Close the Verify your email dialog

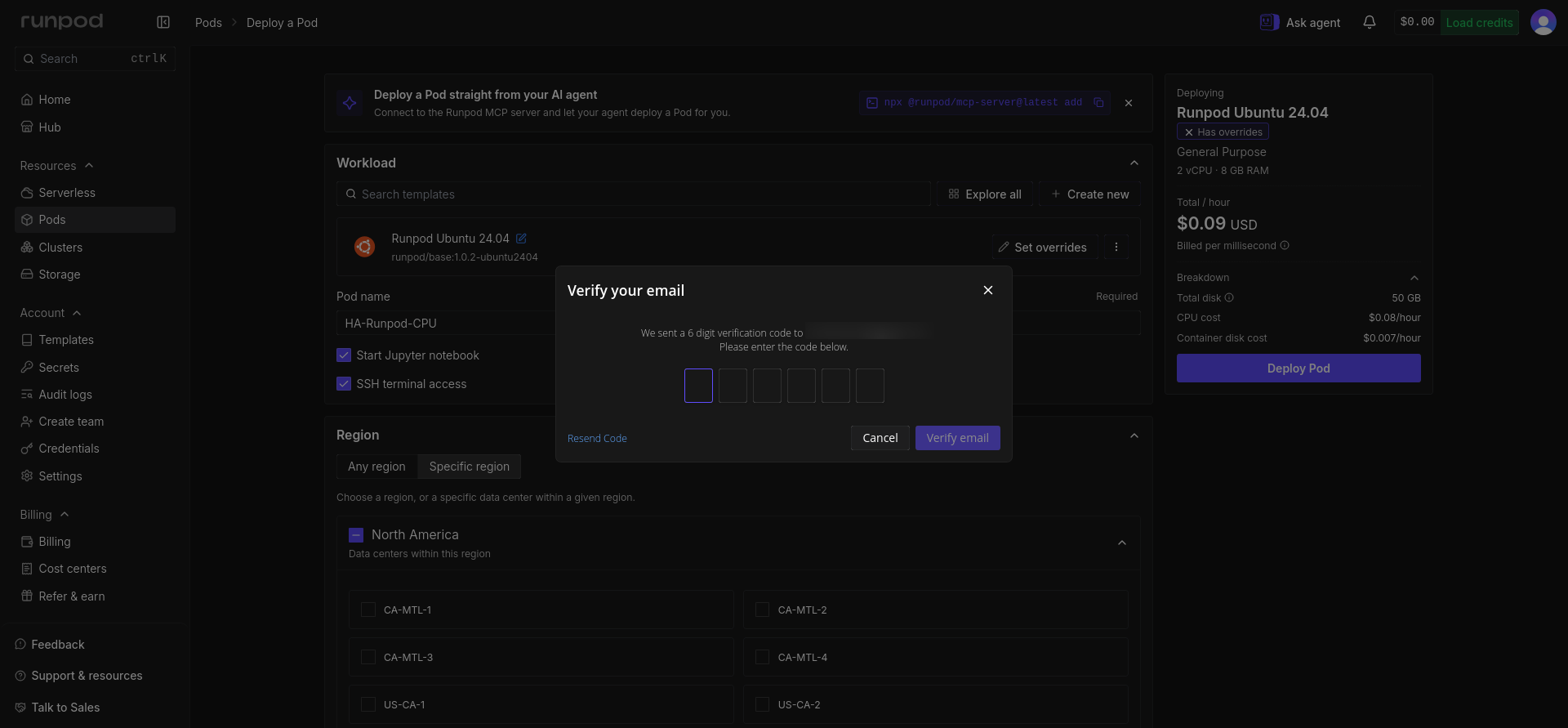(988, 290)
